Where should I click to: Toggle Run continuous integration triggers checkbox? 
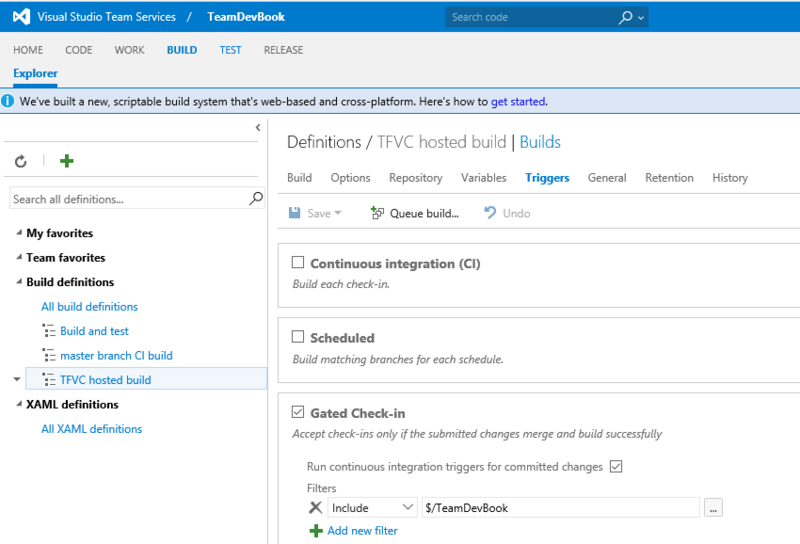(616, 466)
